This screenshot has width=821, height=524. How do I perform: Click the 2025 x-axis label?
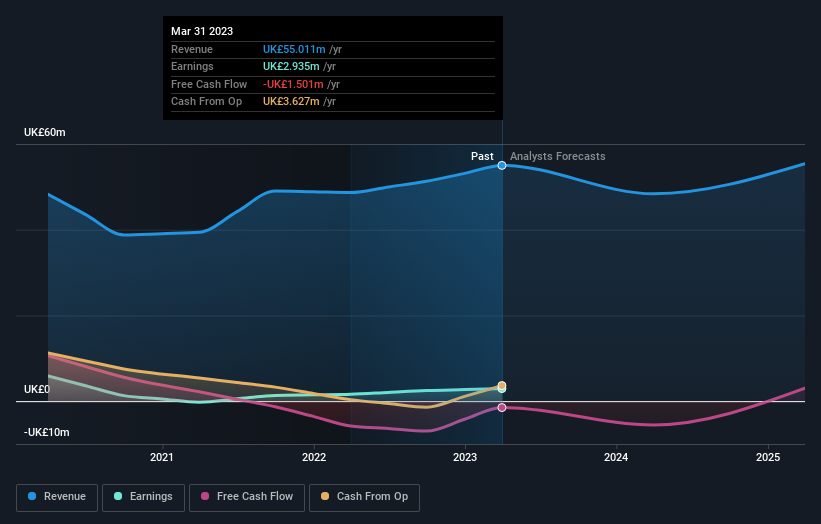[768, 458]
